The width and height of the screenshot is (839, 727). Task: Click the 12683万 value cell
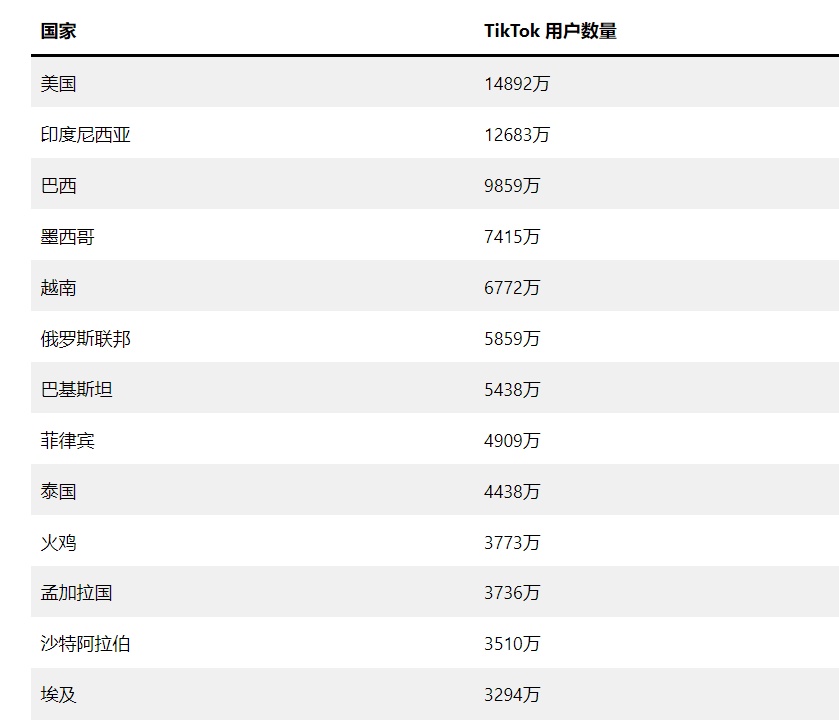click(x=517, y=135)
